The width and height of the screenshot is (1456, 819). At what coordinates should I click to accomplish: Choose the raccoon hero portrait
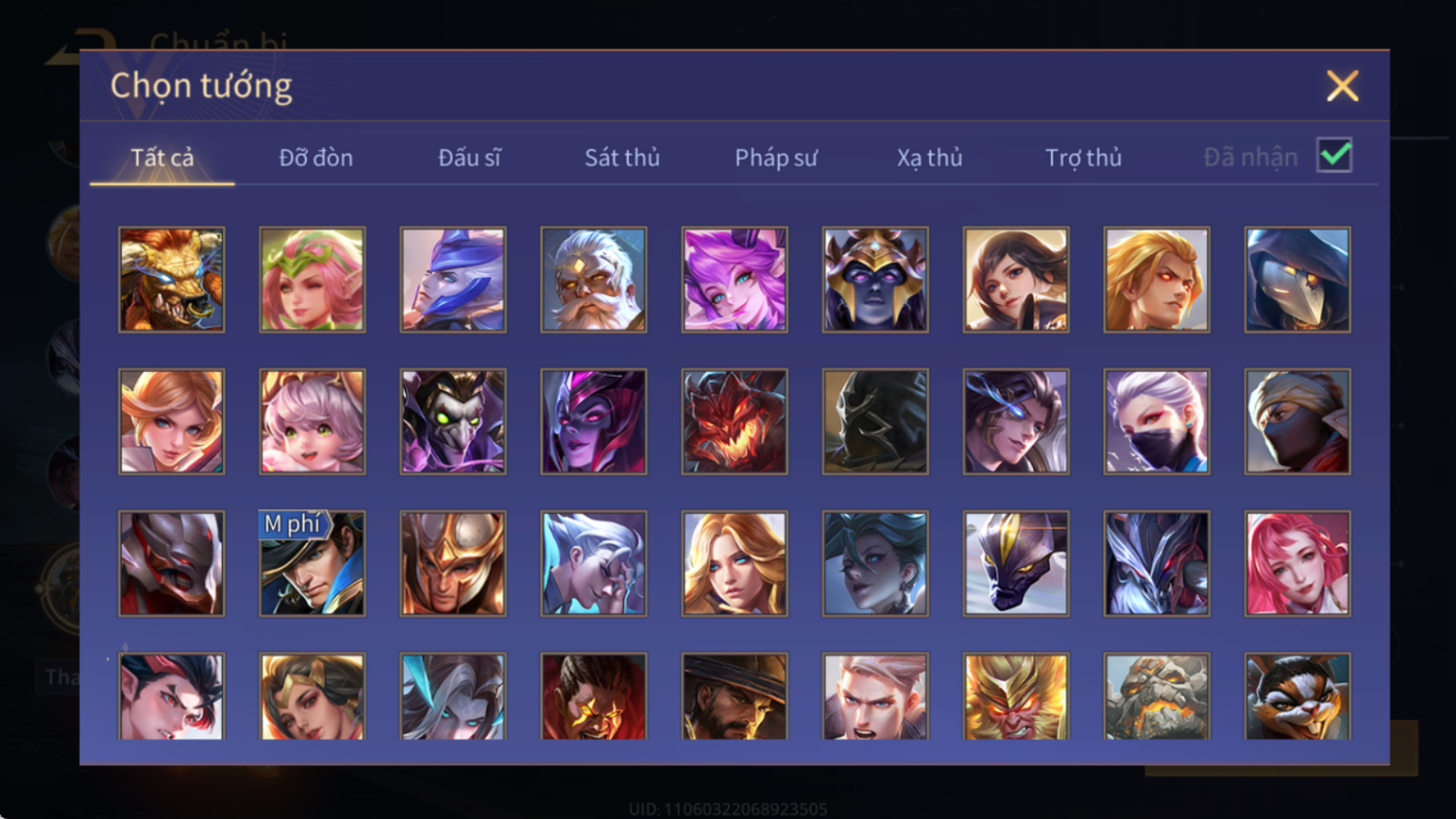[x=1297, y=696]
